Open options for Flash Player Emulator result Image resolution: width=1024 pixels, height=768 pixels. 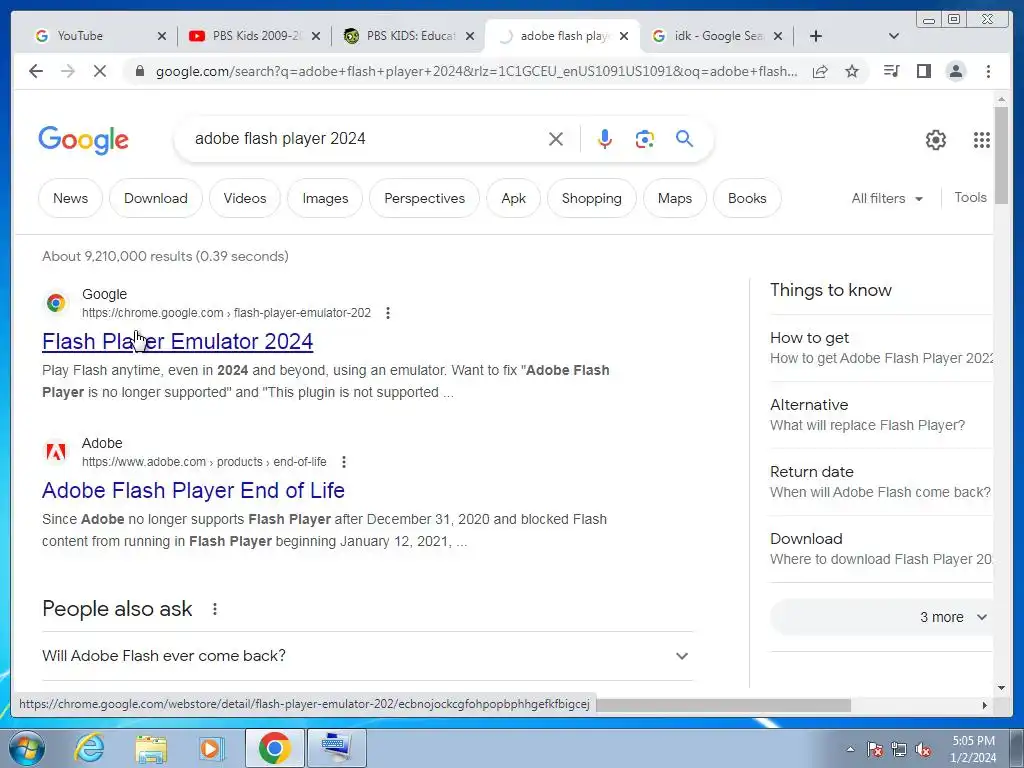(388, 313)
